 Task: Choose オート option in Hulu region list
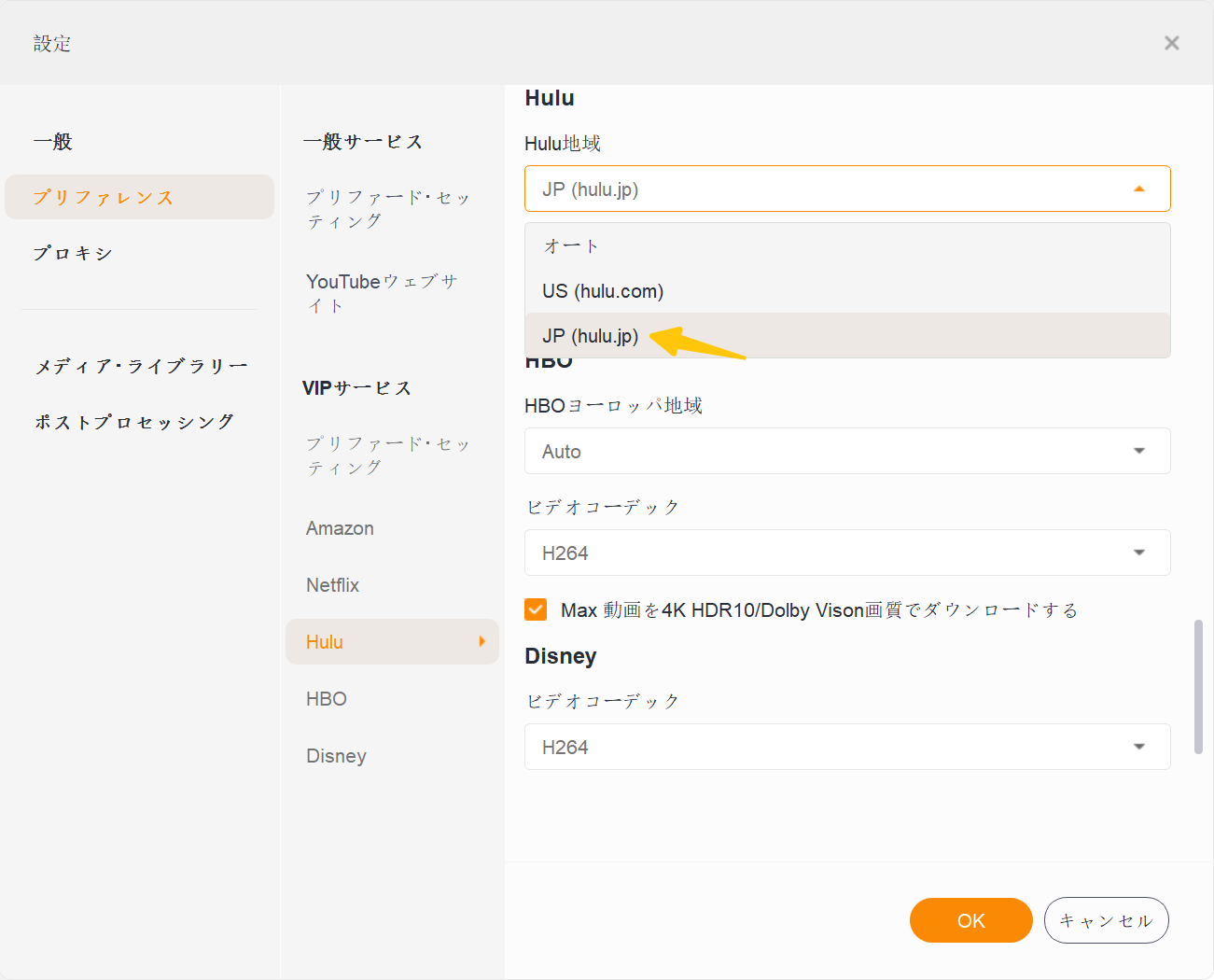coord(847,245)
